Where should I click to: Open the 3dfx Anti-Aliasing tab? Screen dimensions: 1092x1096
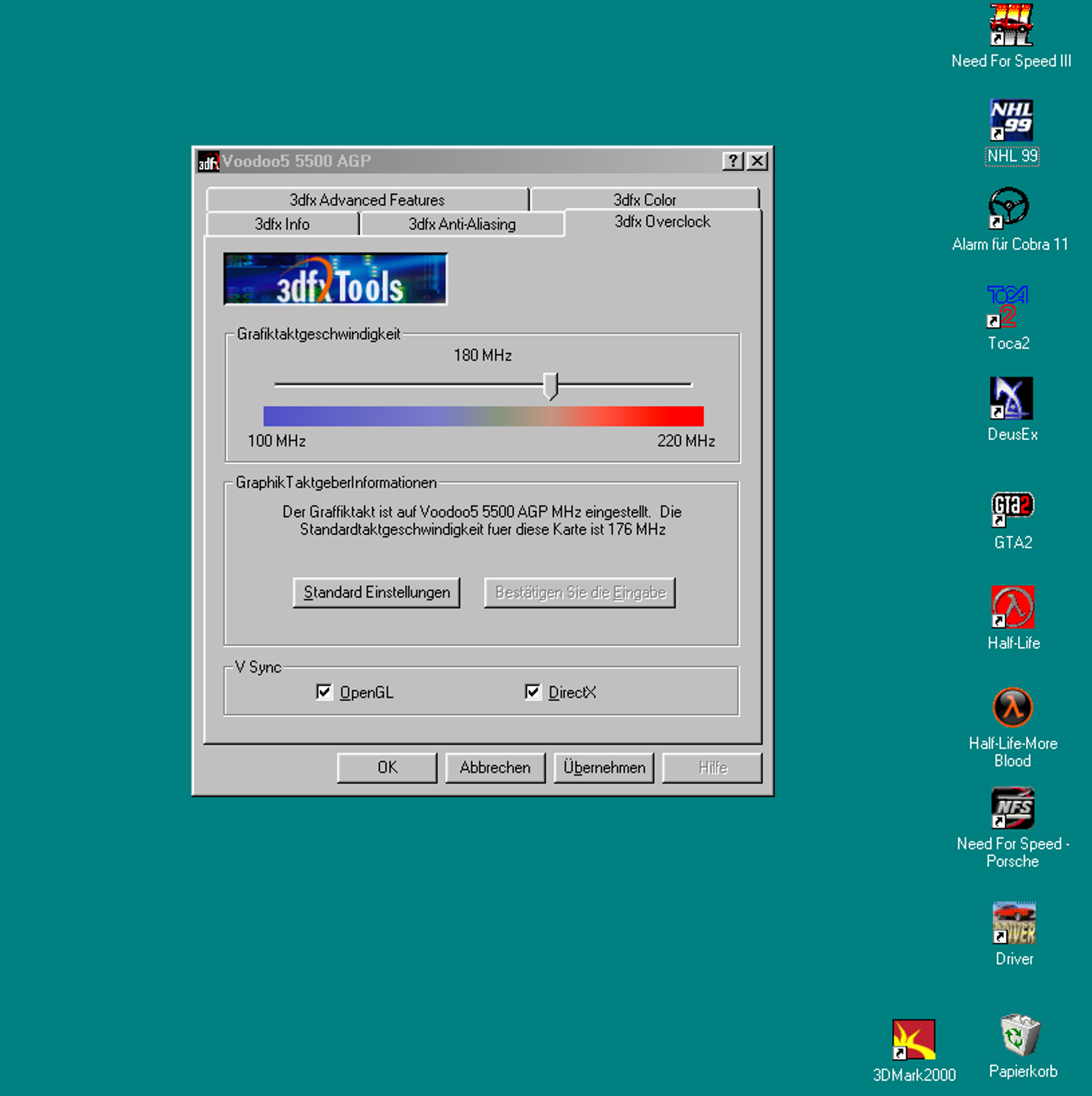point(462,224)
